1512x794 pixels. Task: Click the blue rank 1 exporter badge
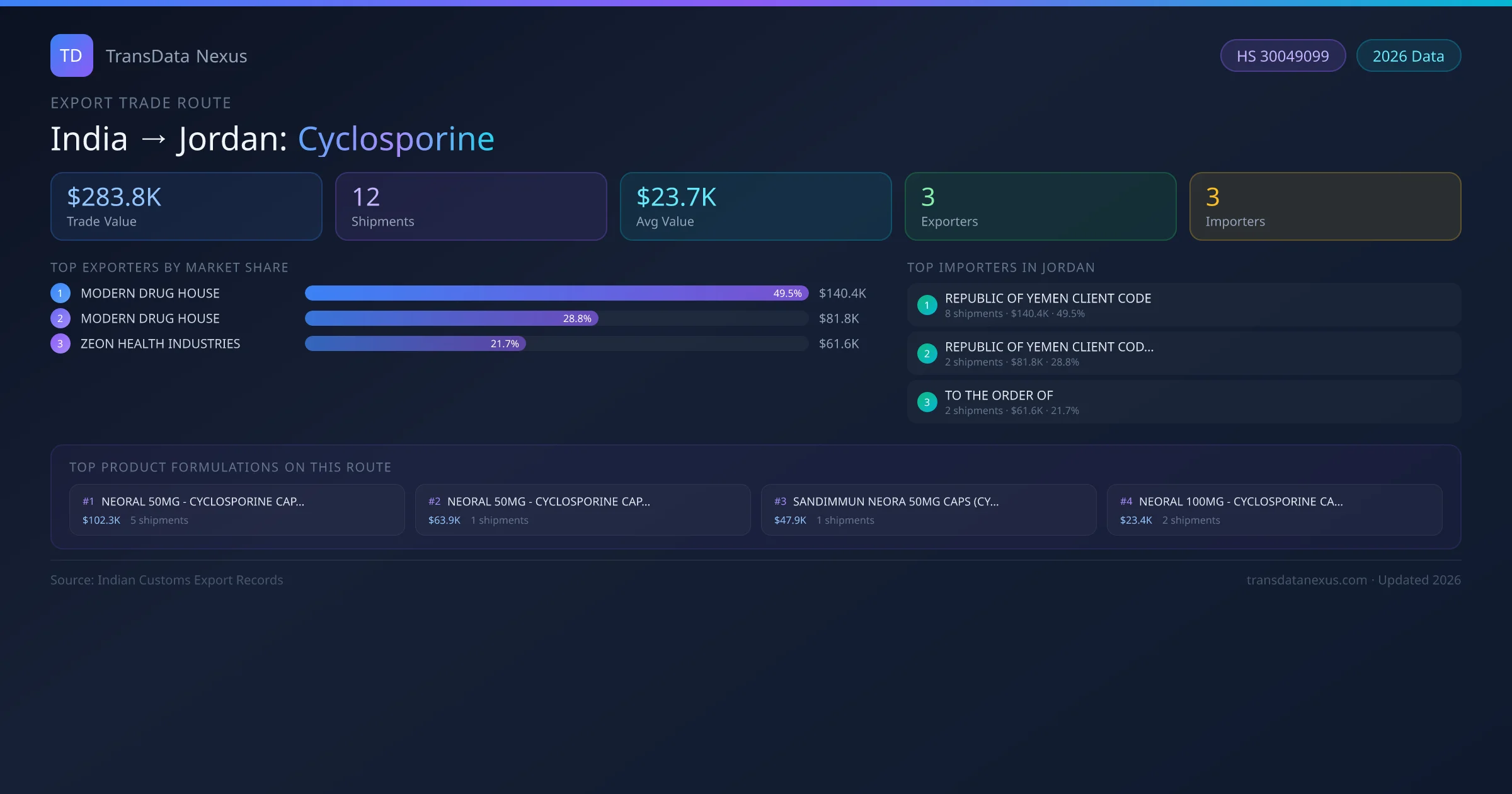point(60,293)
